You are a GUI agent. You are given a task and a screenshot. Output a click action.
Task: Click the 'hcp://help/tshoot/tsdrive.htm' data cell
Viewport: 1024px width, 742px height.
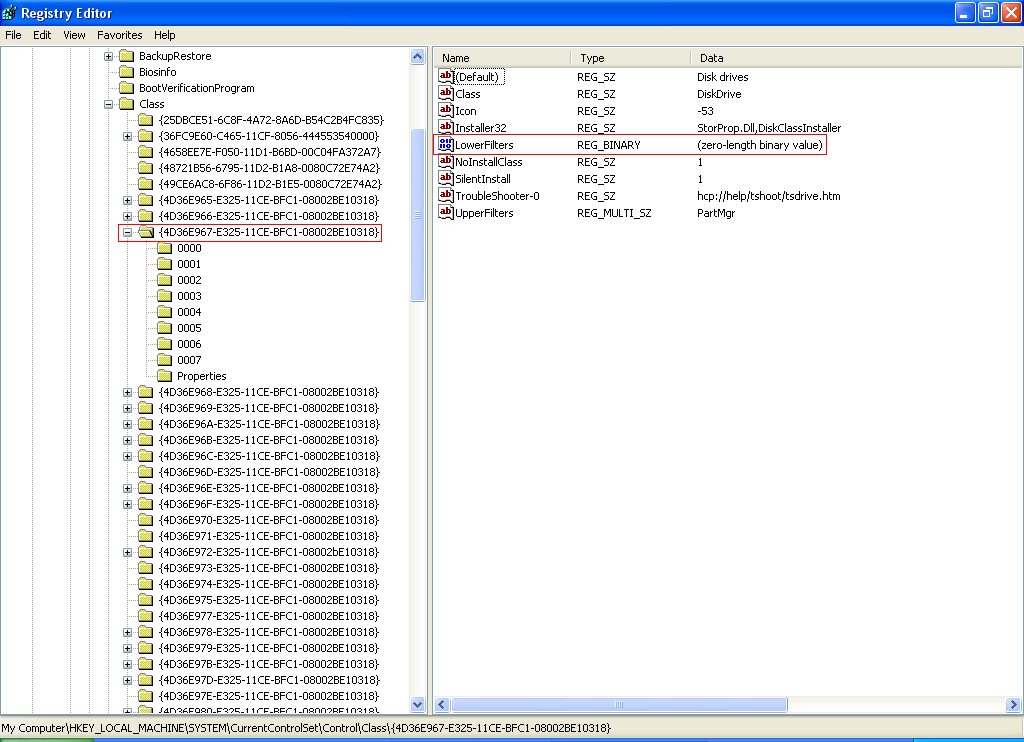coord(769,196)
